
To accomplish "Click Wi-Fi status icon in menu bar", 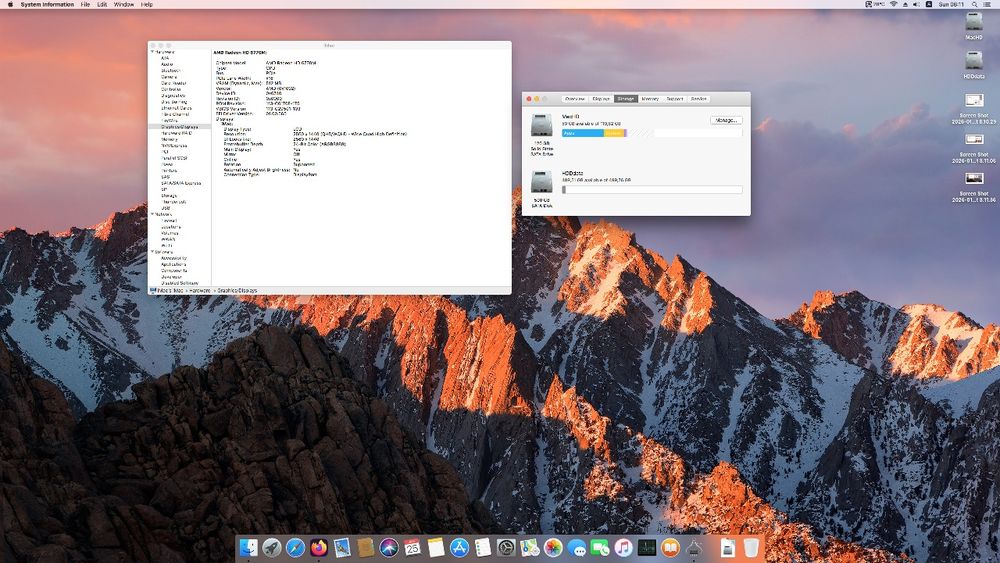I will tap(893, 4).
